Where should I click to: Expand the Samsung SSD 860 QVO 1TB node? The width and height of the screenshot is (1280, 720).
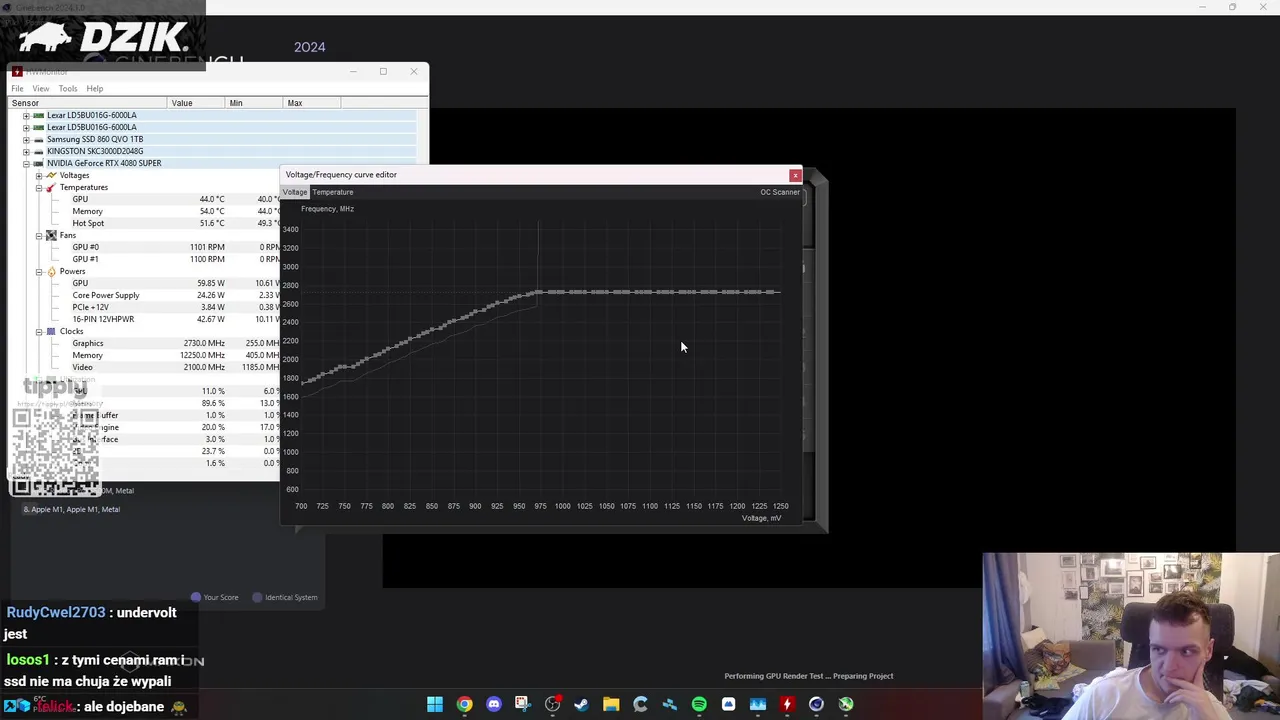point(26,139)
